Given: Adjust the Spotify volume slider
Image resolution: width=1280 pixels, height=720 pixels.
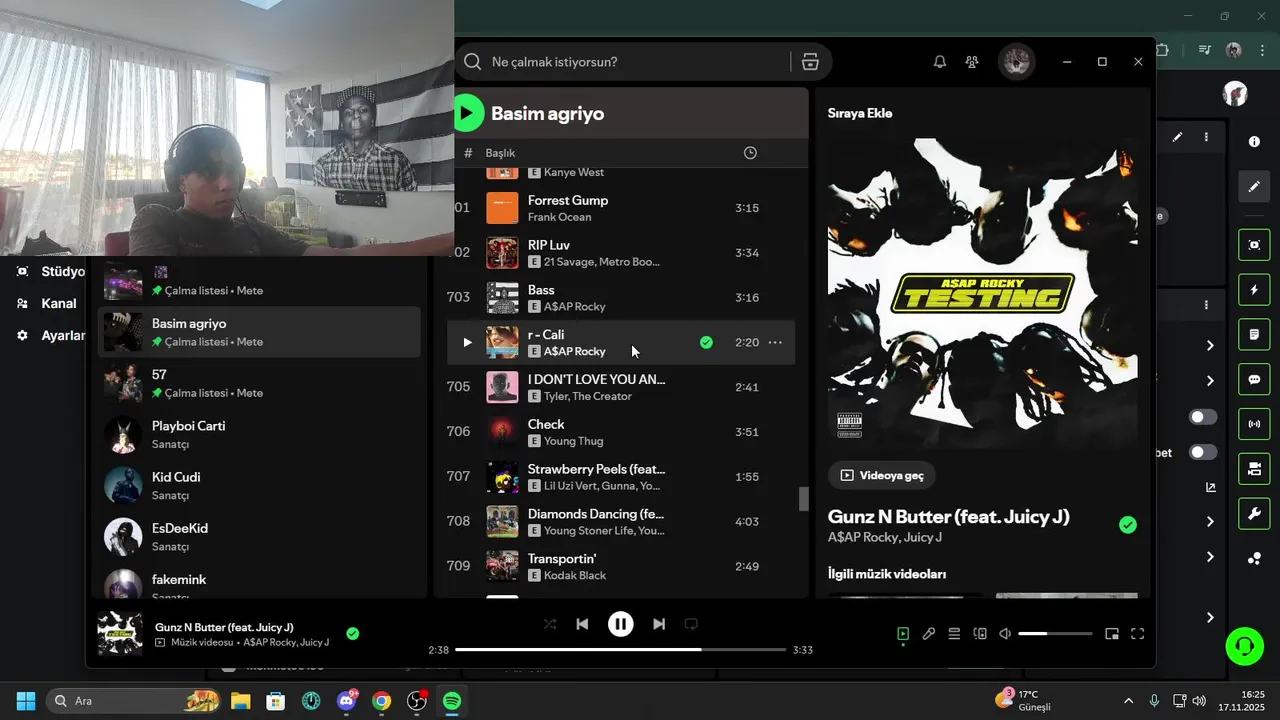Looking at the screenshot, I should click(1055, 634).
